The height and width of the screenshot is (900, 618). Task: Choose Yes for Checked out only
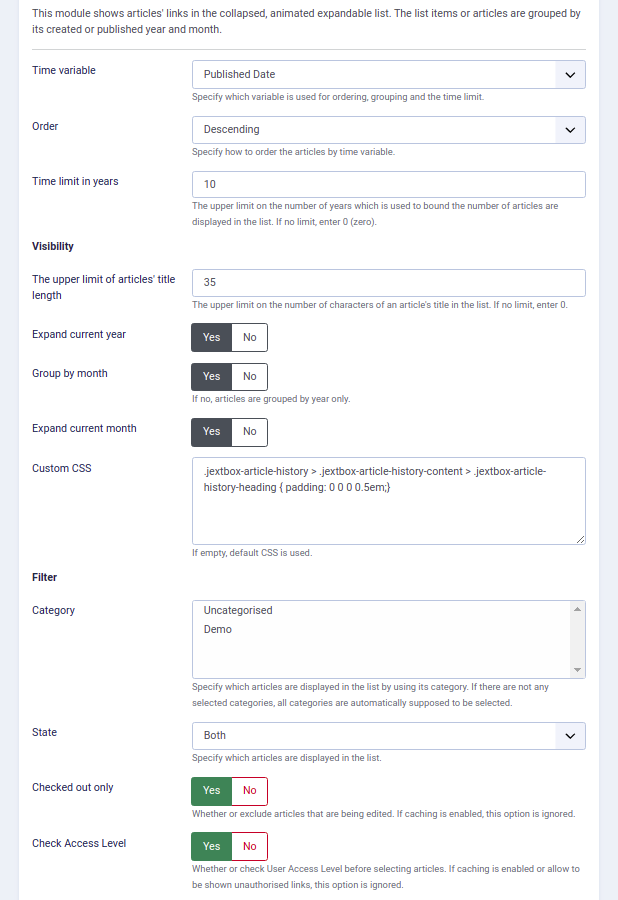[212, 791]
